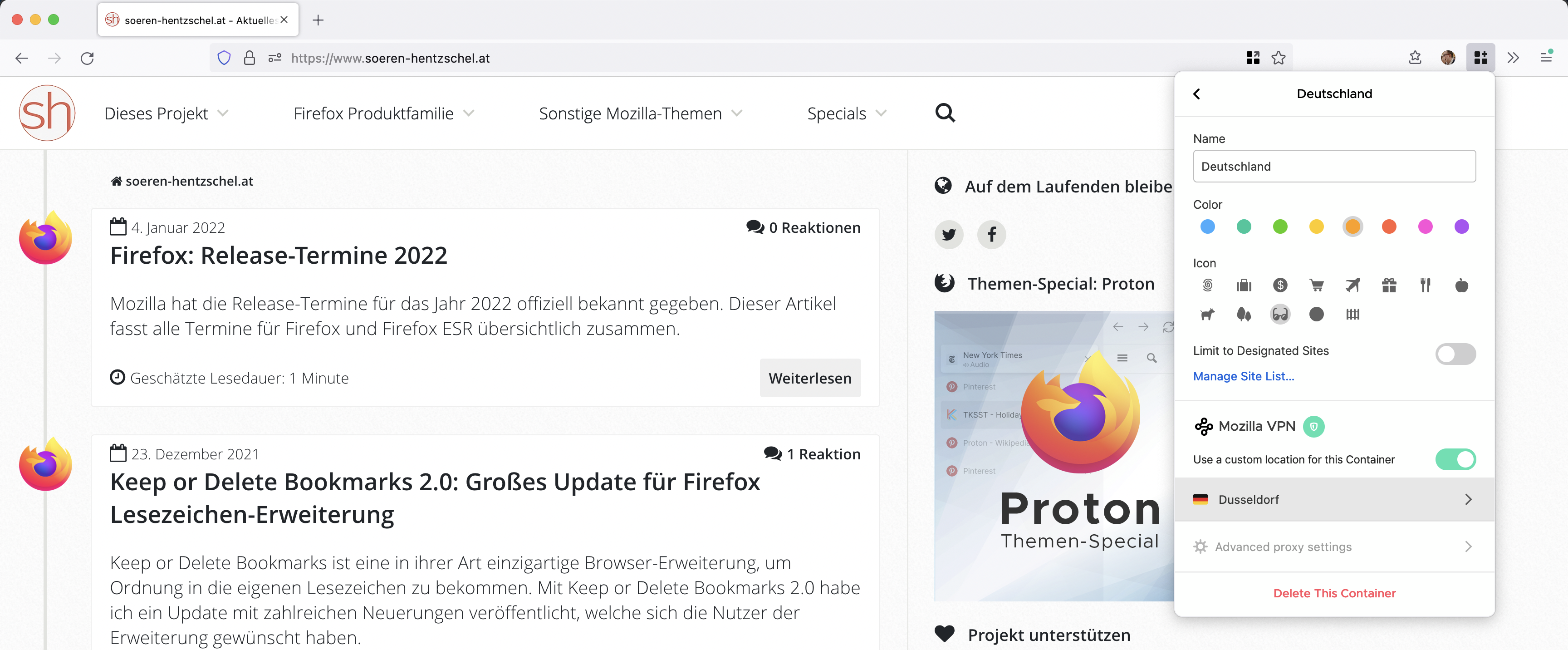1568x650 pixels.
Task: Pick the gift box container icon
Action: point(1389,285)
